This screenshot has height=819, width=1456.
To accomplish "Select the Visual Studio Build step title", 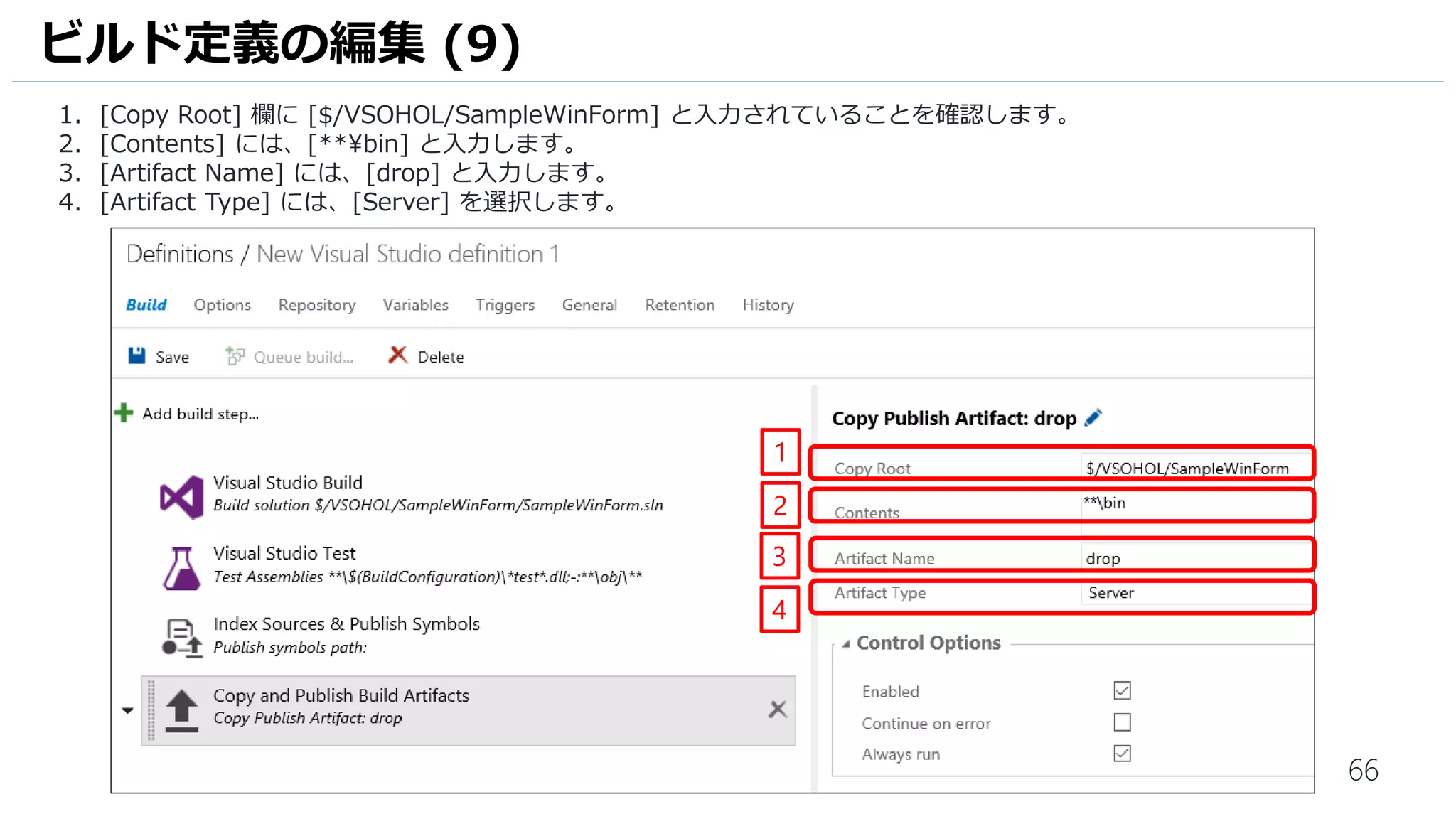I will click(288, 483).
